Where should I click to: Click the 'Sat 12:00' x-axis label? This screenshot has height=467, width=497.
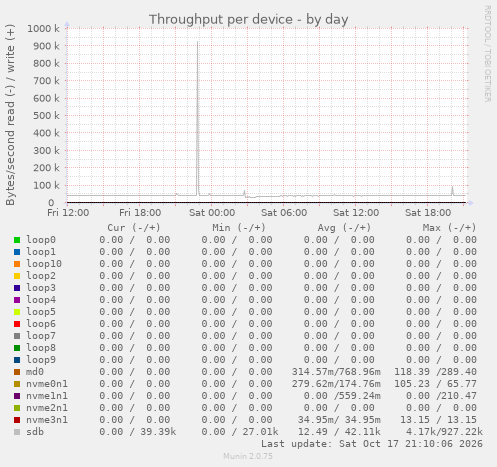pos(356,213)
